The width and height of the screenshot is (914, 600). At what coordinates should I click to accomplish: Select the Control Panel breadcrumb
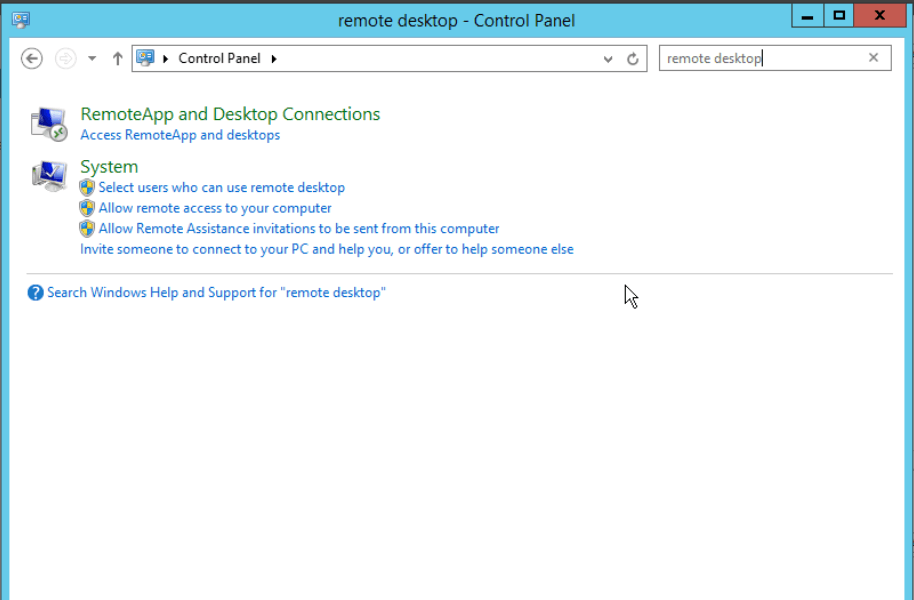219,58
